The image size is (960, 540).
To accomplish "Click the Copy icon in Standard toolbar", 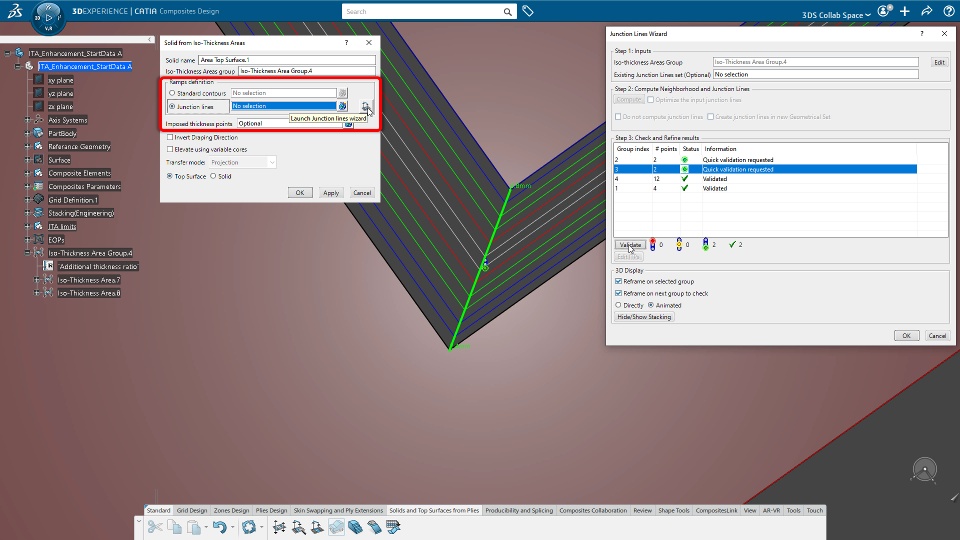I will [x=174, y=527].
